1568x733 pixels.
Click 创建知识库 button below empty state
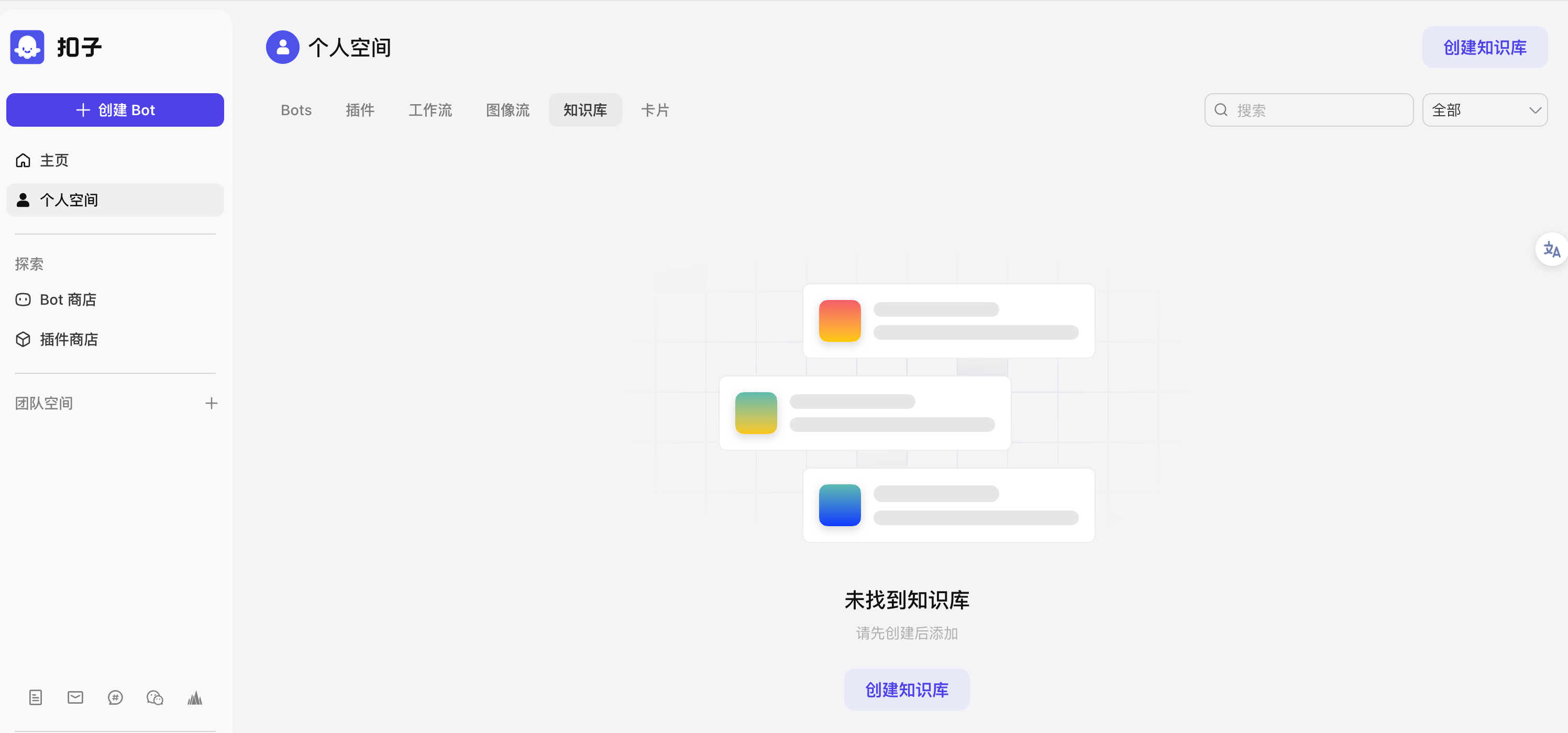point(907,689)
